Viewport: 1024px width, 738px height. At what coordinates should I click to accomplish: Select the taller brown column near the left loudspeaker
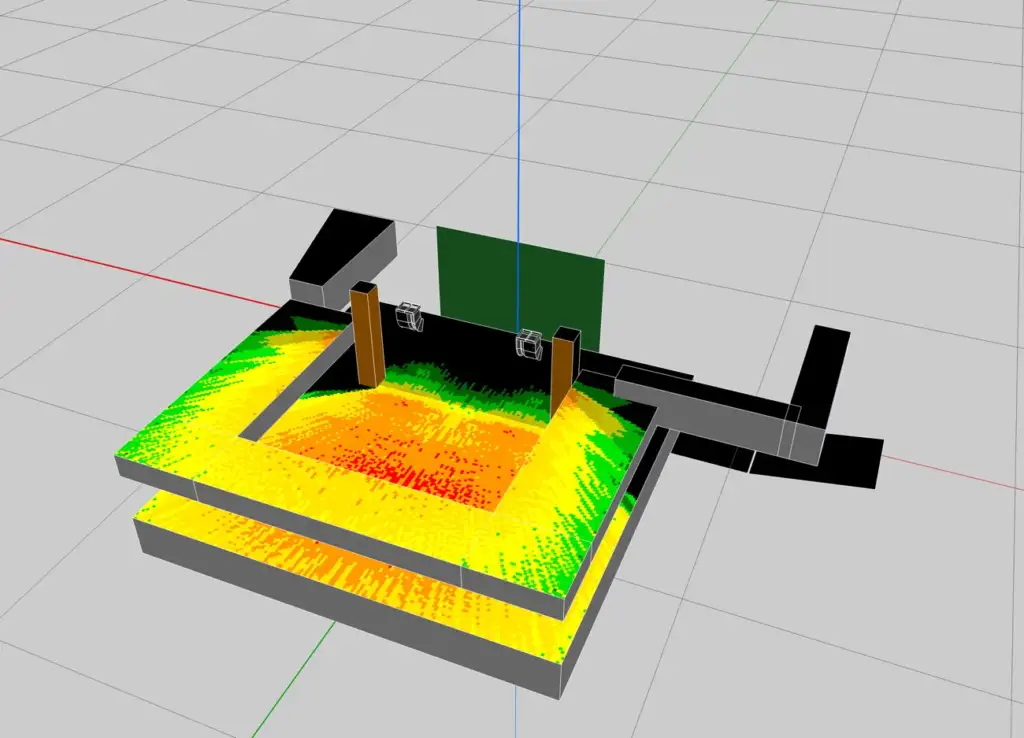coord(367,334)
